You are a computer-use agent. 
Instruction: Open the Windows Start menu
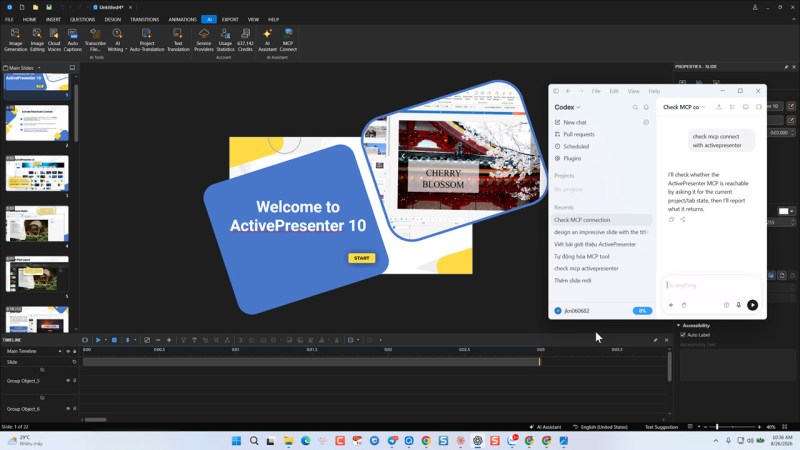pyautogui.click(x=236, y=441)
